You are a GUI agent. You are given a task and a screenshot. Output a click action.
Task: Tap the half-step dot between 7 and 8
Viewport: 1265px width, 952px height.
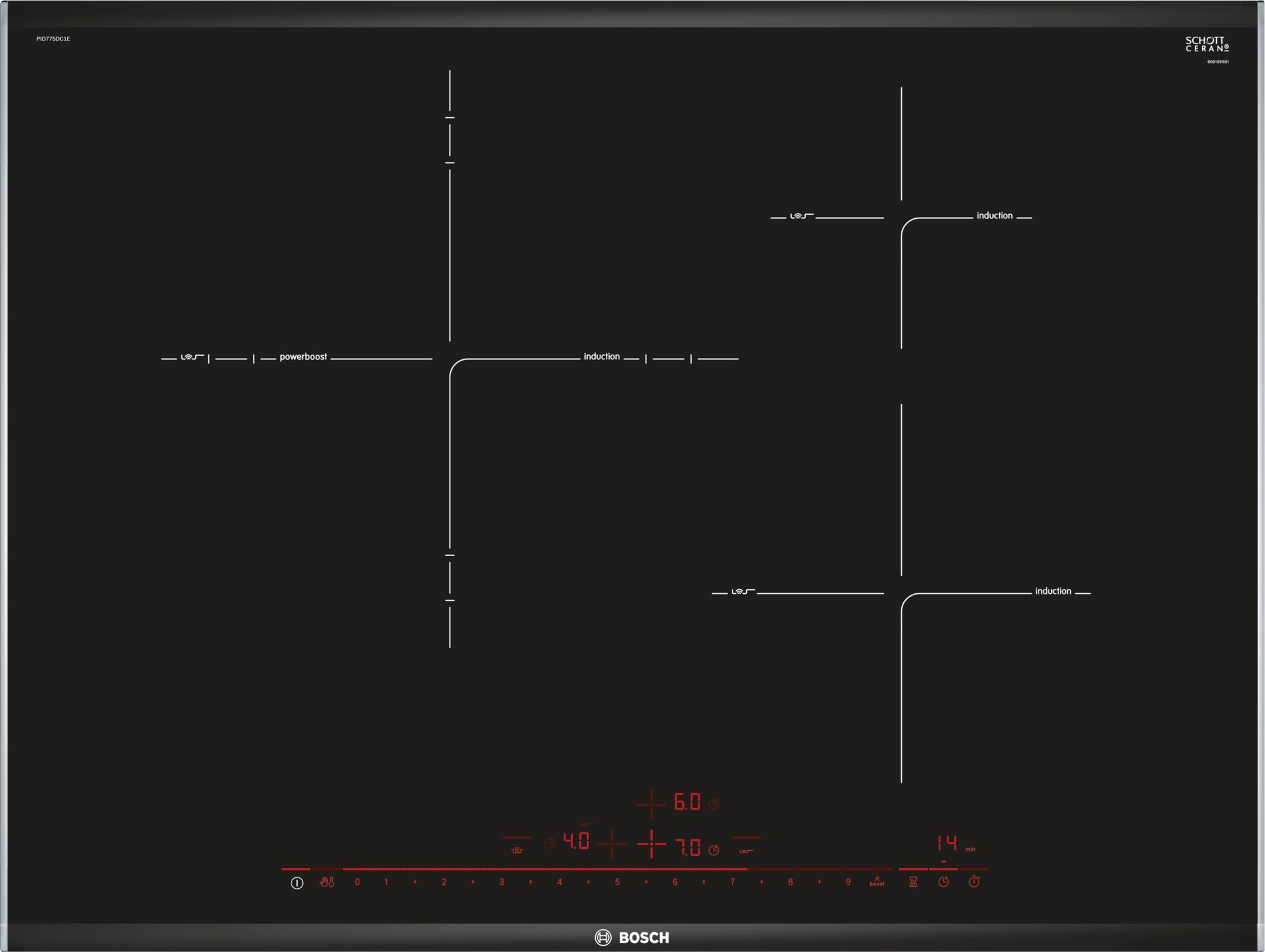point(762,882)
